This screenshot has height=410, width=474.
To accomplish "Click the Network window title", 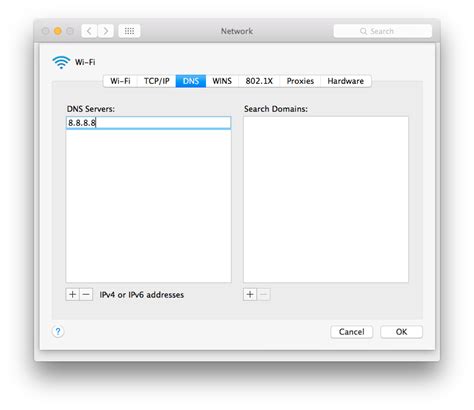I will [237, 31].
